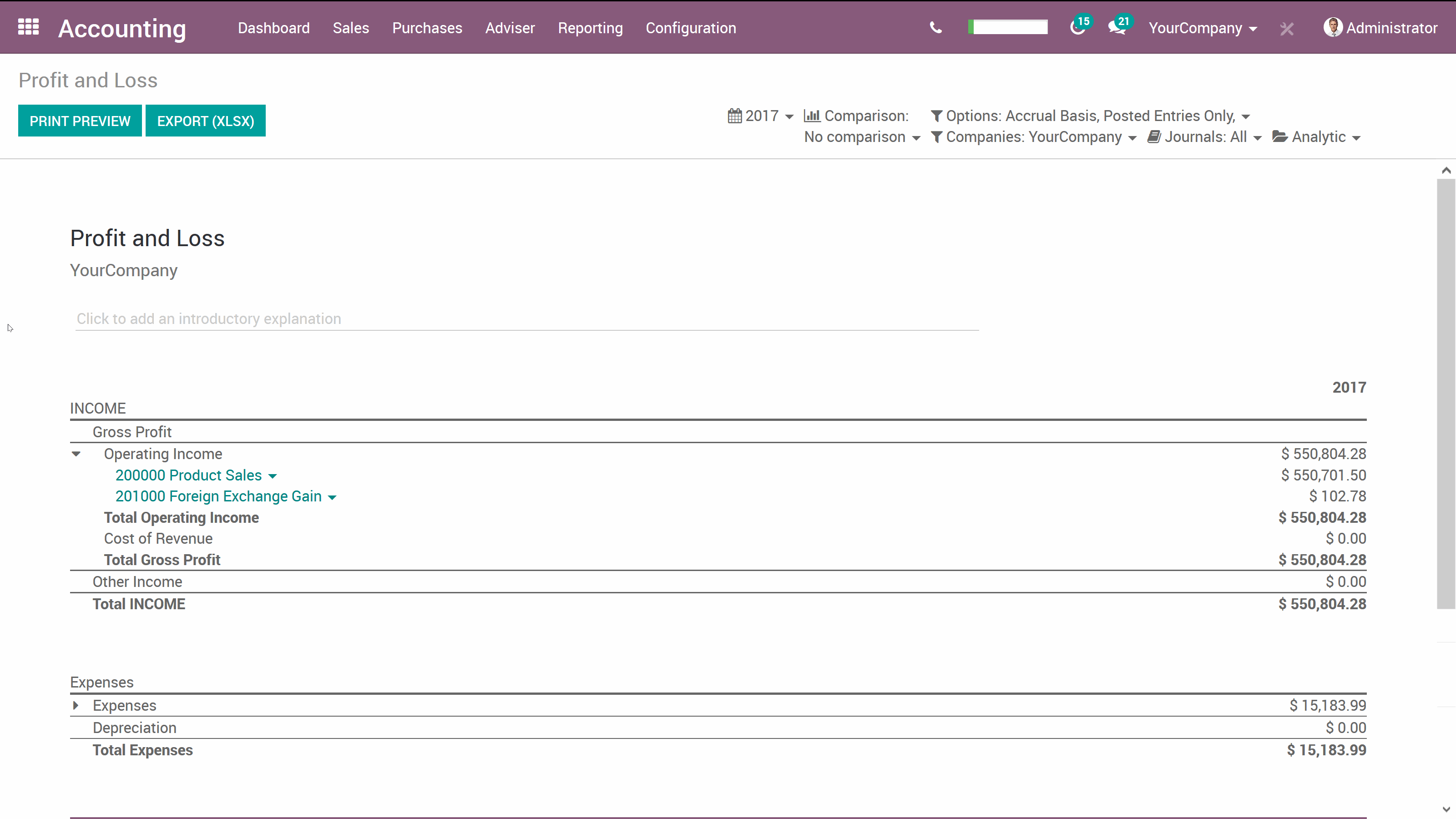Screen dimensions: 1456x819
Task: Click the filter Options icon
Action: click(936, 116)
